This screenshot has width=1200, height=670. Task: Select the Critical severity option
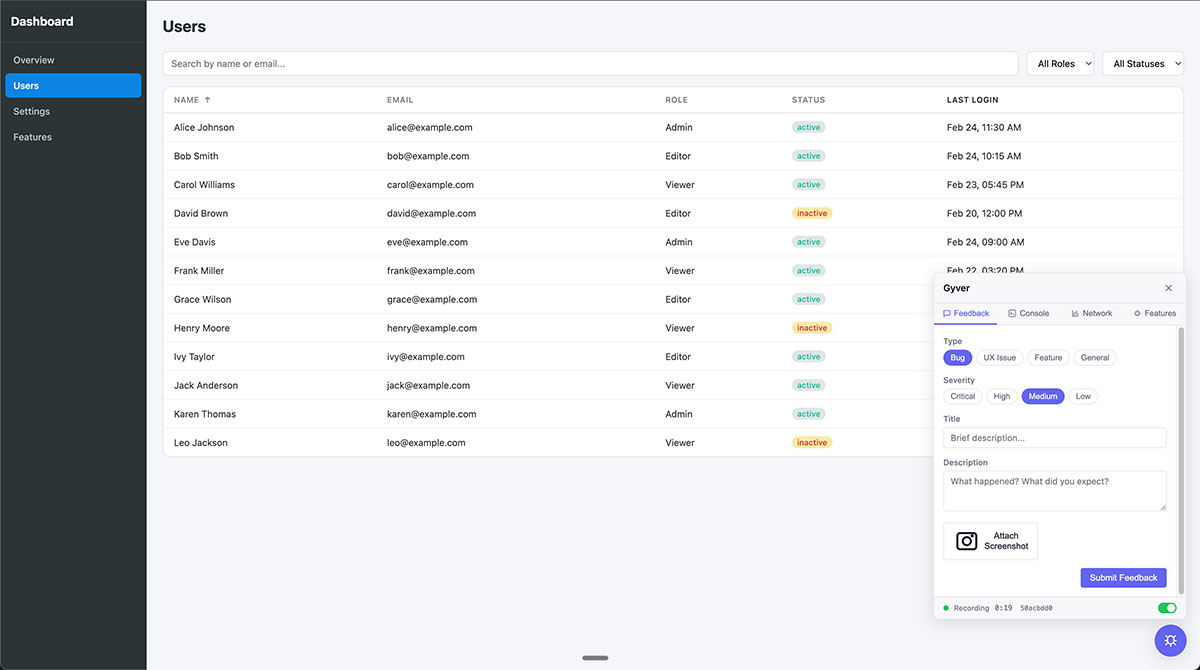pyautogui.click(x=962, y=396)
